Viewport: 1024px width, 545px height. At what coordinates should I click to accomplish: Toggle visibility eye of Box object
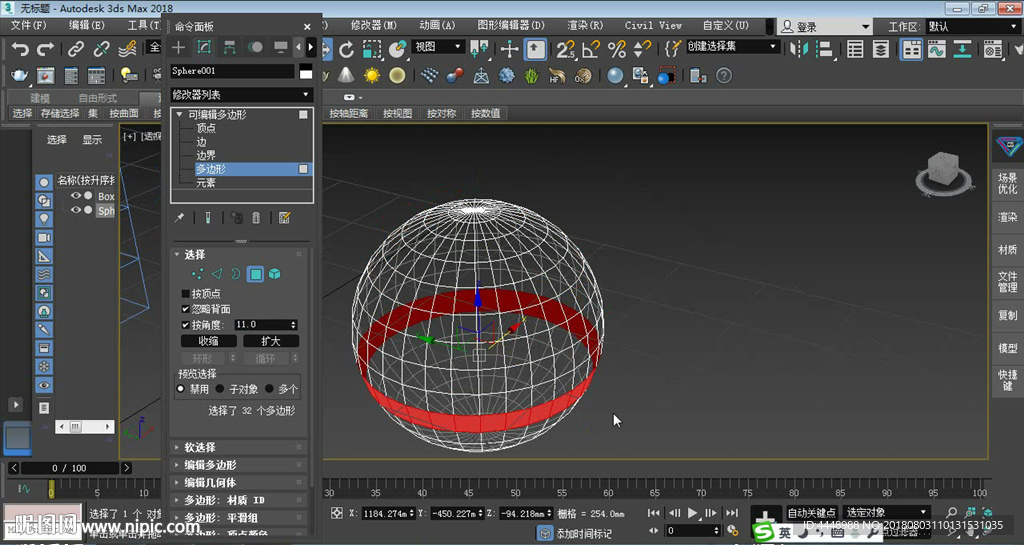click(76, 196)
